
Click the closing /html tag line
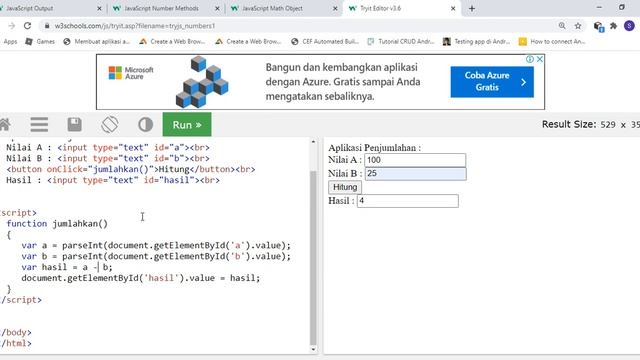tap(16, 343)
